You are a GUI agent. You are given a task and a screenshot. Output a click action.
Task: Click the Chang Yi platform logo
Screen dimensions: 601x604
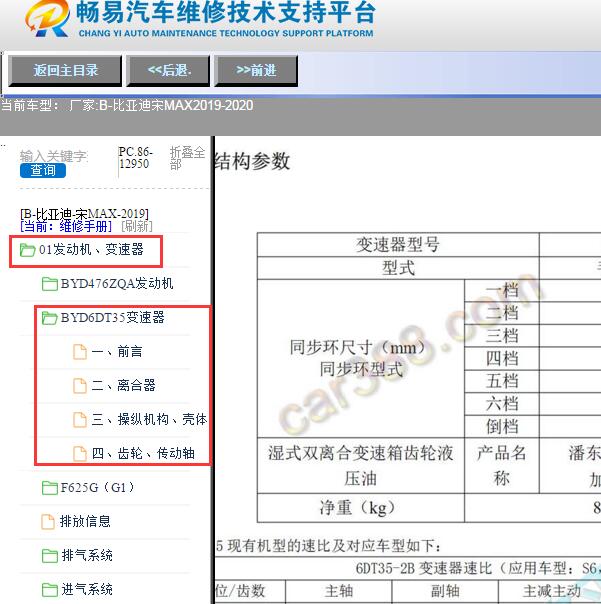(x=48, y=18)
